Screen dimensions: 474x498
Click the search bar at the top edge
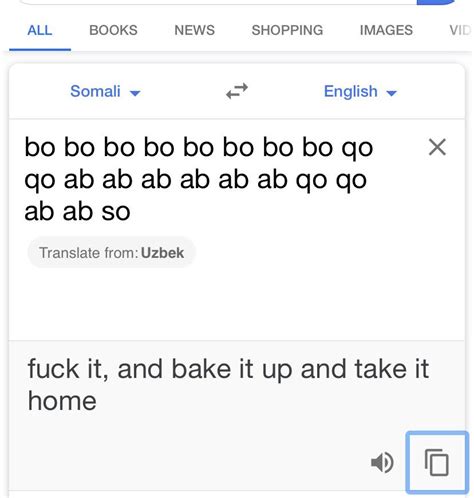(x=218, y=2)
